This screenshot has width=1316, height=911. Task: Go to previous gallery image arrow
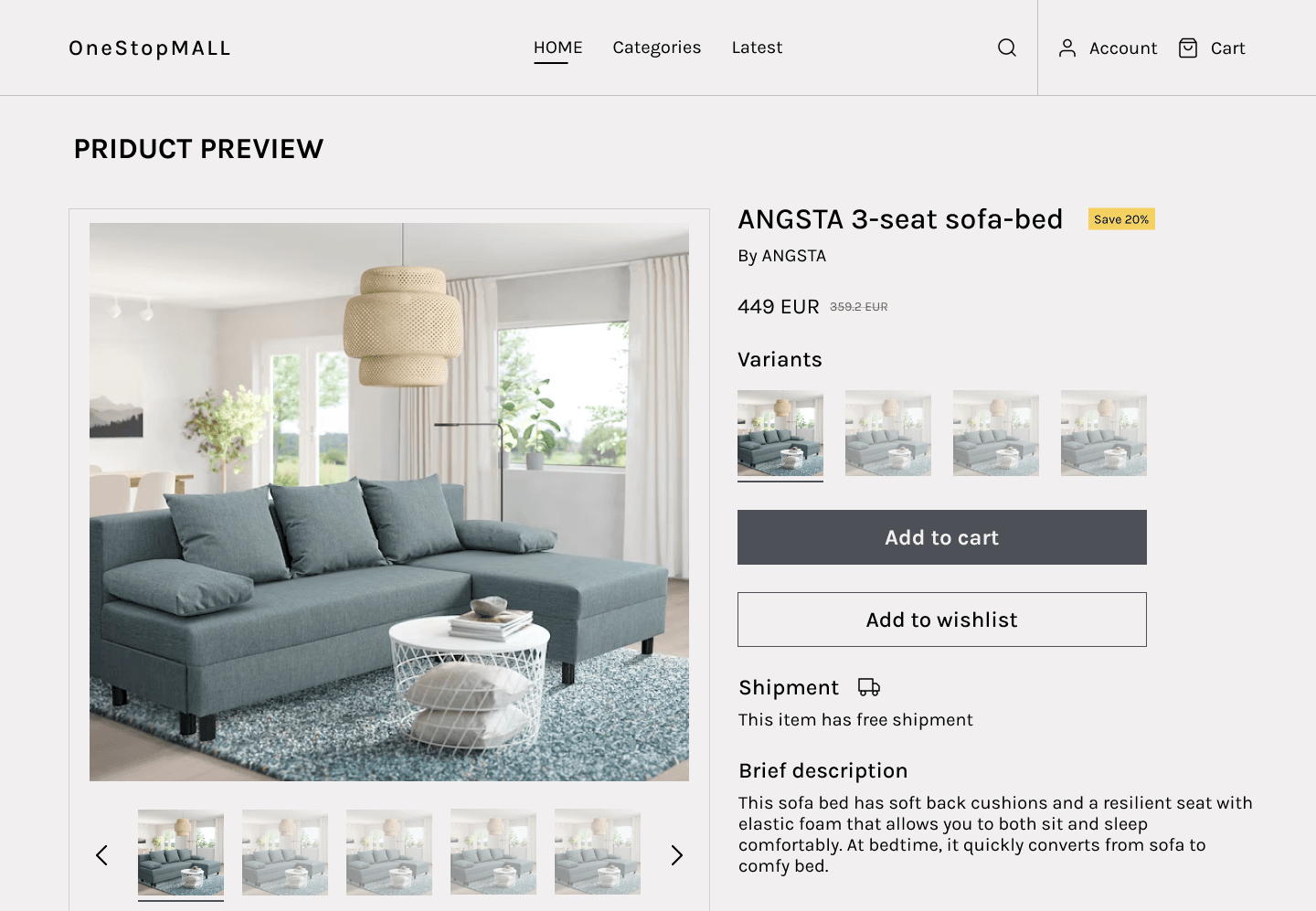coord(101,855)
